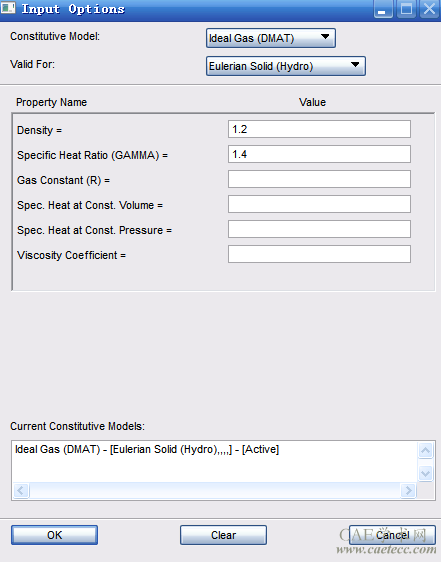Open the Constitutive Model dropdown
The image size is (441, 562).
pos(271,38)
